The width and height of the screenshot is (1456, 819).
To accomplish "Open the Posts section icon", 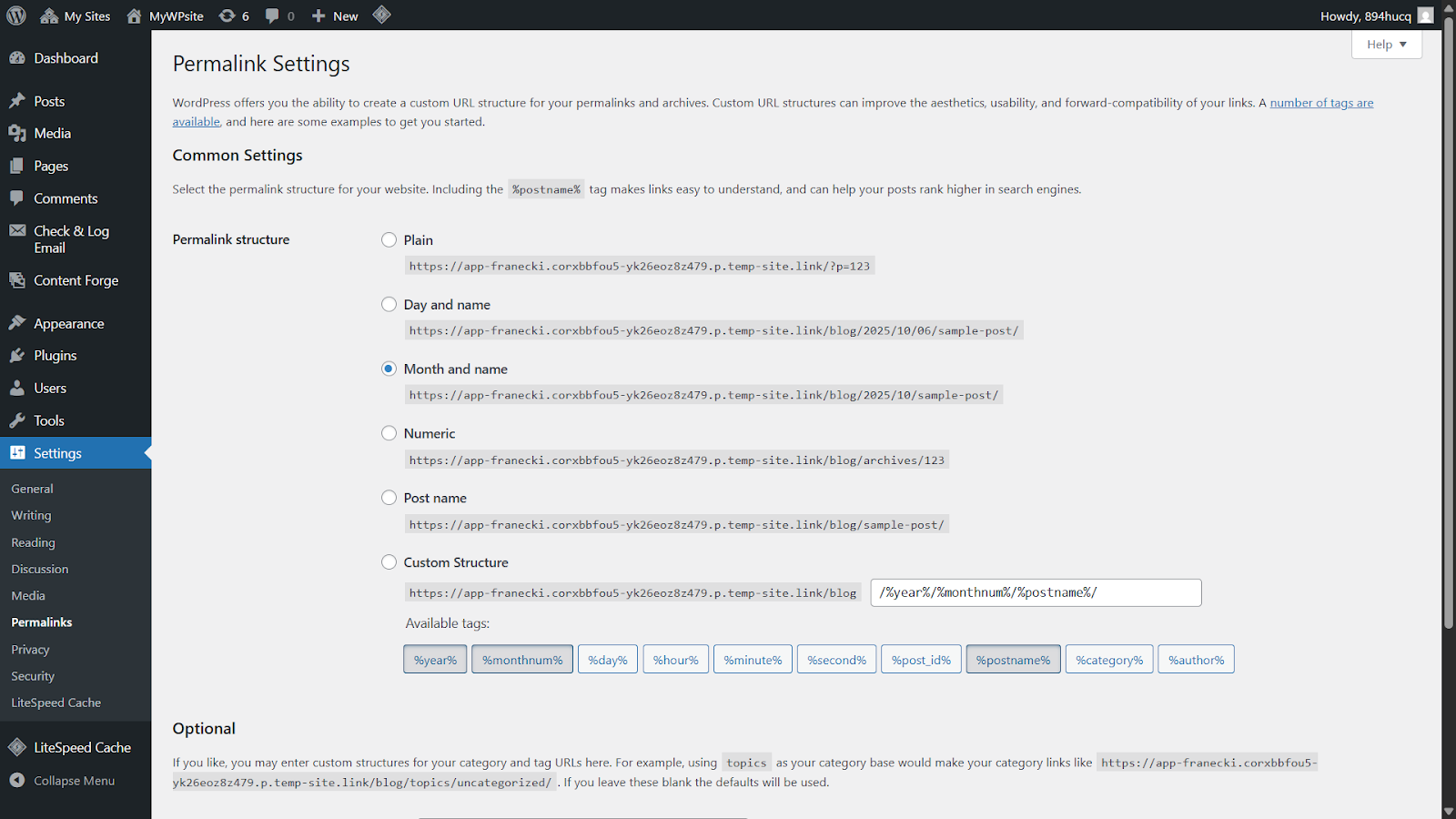I will coord(20,100).
